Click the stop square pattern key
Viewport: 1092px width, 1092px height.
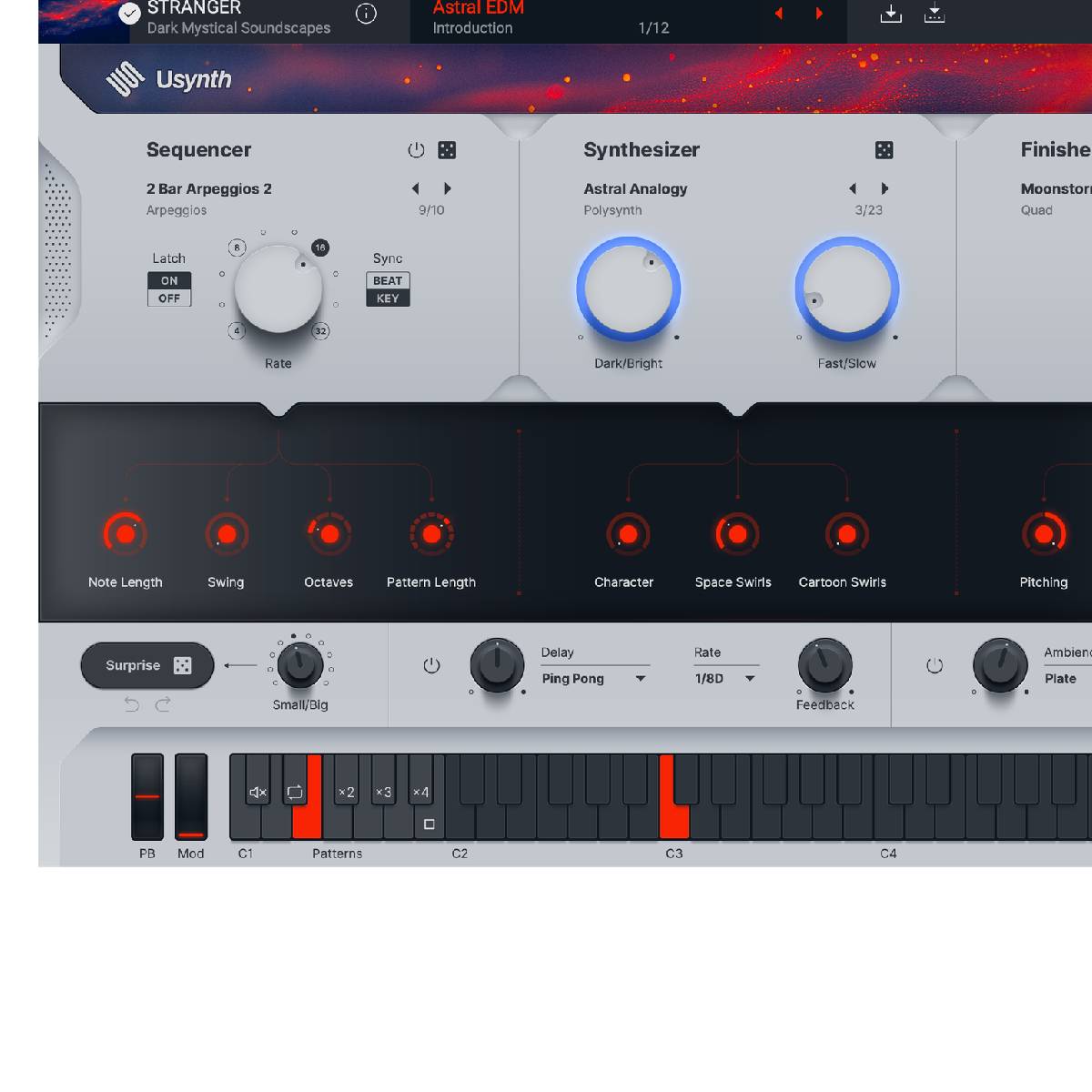[430, 824]
